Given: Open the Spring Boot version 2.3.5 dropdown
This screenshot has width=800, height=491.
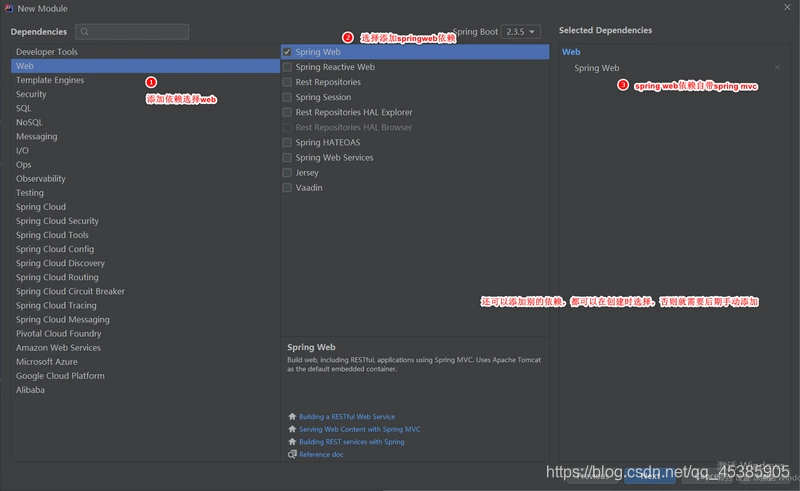Looking at the screenshot, I should 520,32.
